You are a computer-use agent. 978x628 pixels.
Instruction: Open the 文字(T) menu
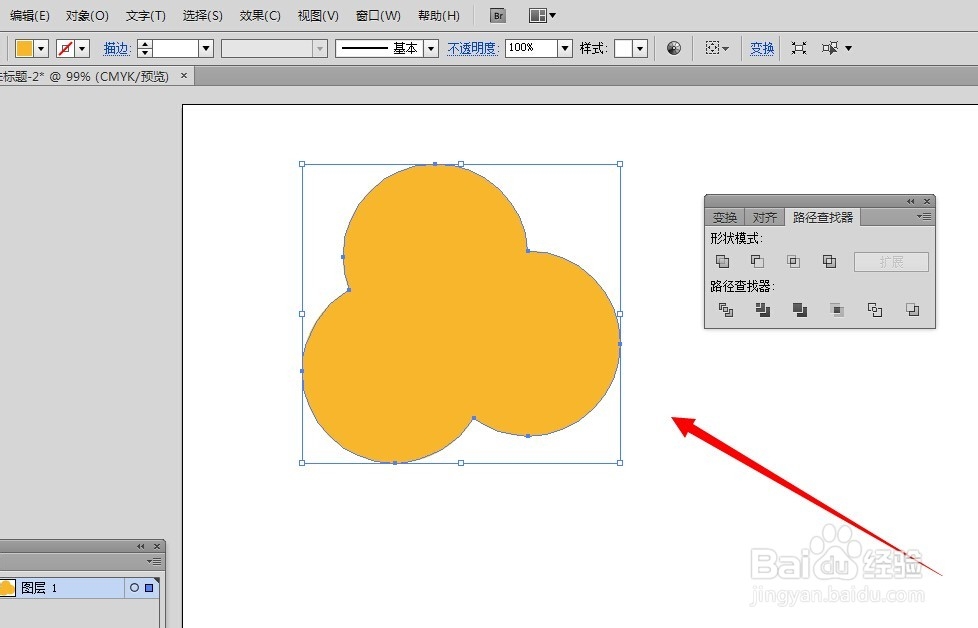[x=145, y=16]
